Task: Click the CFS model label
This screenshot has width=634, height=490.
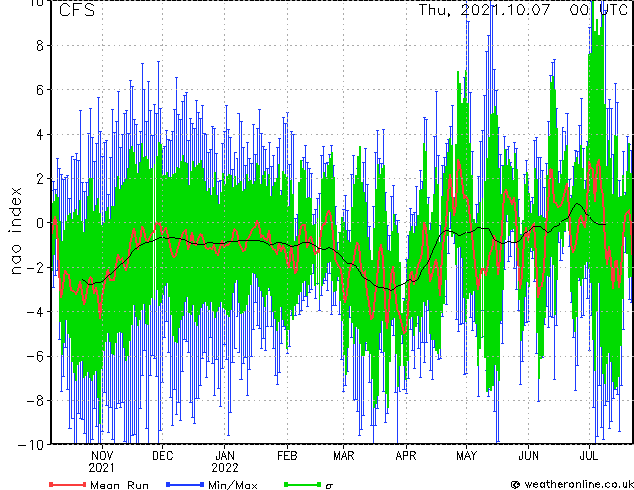Action: point(77,10)
